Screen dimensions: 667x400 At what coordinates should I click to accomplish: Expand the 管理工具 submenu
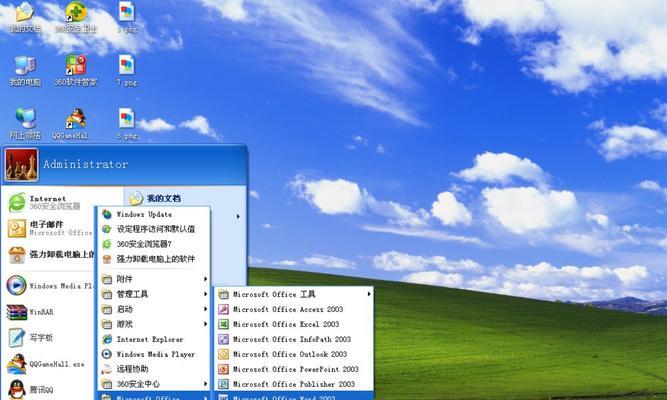coord(133,294)
